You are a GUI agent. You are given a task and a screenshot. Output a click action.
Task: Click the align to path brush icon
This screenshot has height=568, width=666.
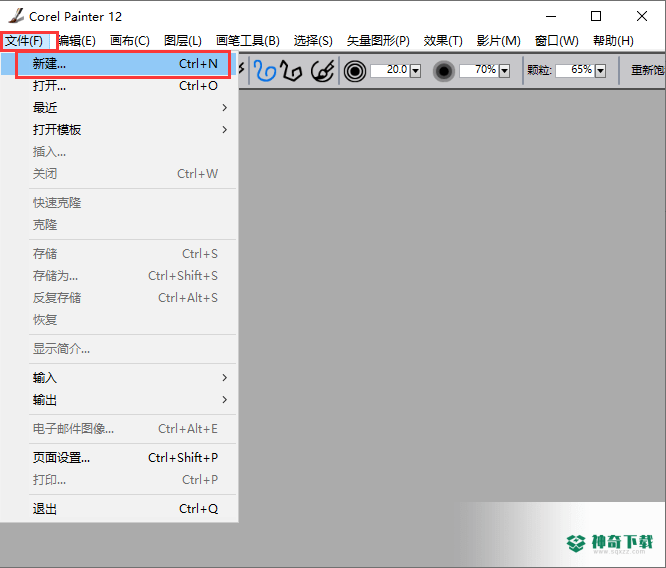coord(322,71)
